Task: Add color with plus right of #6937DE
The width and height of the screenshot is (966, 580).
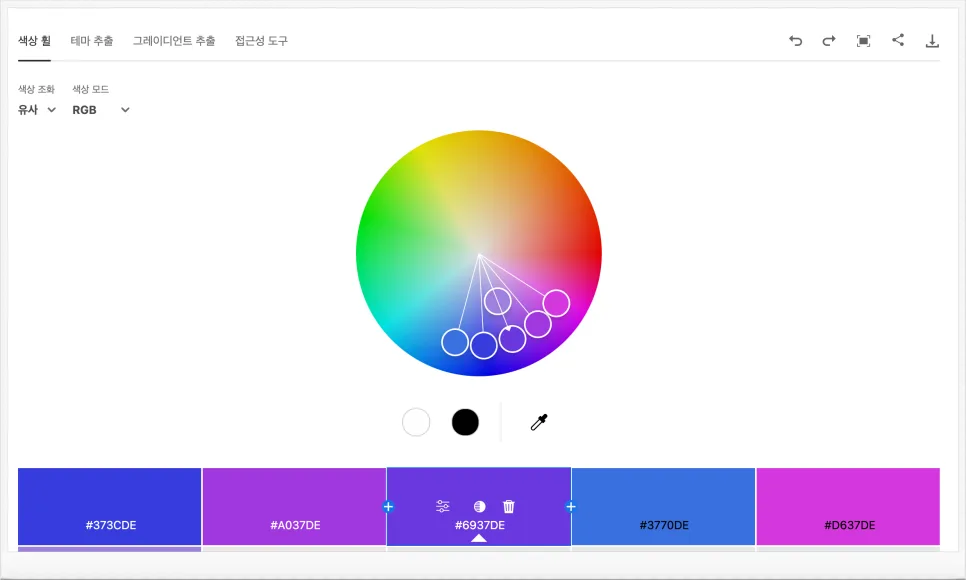Action: 570,507
